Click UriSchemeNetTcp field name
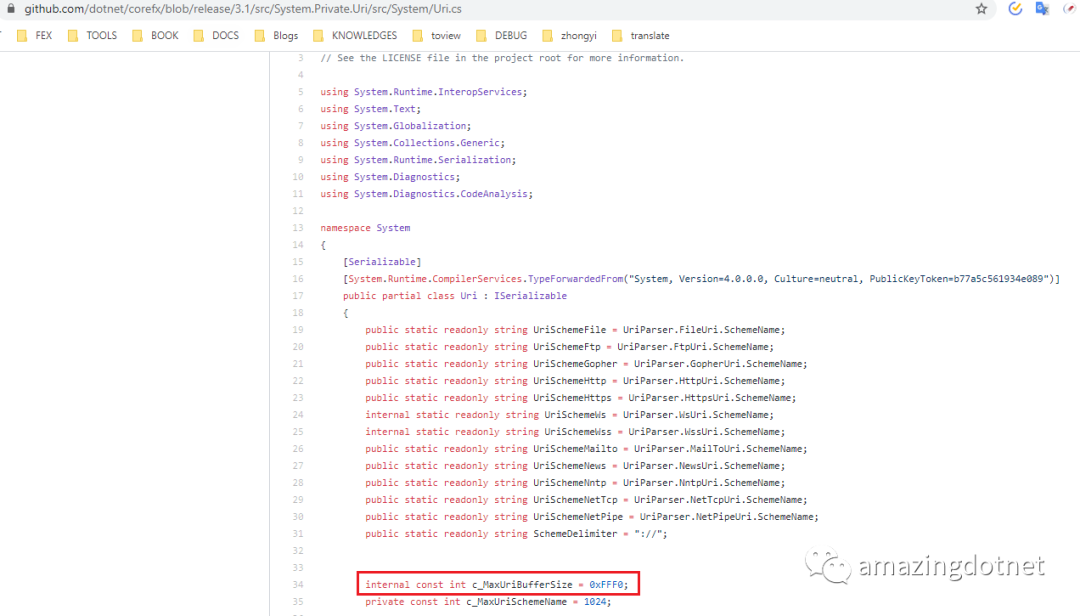The image size is (1080, 616). (575, 500)
